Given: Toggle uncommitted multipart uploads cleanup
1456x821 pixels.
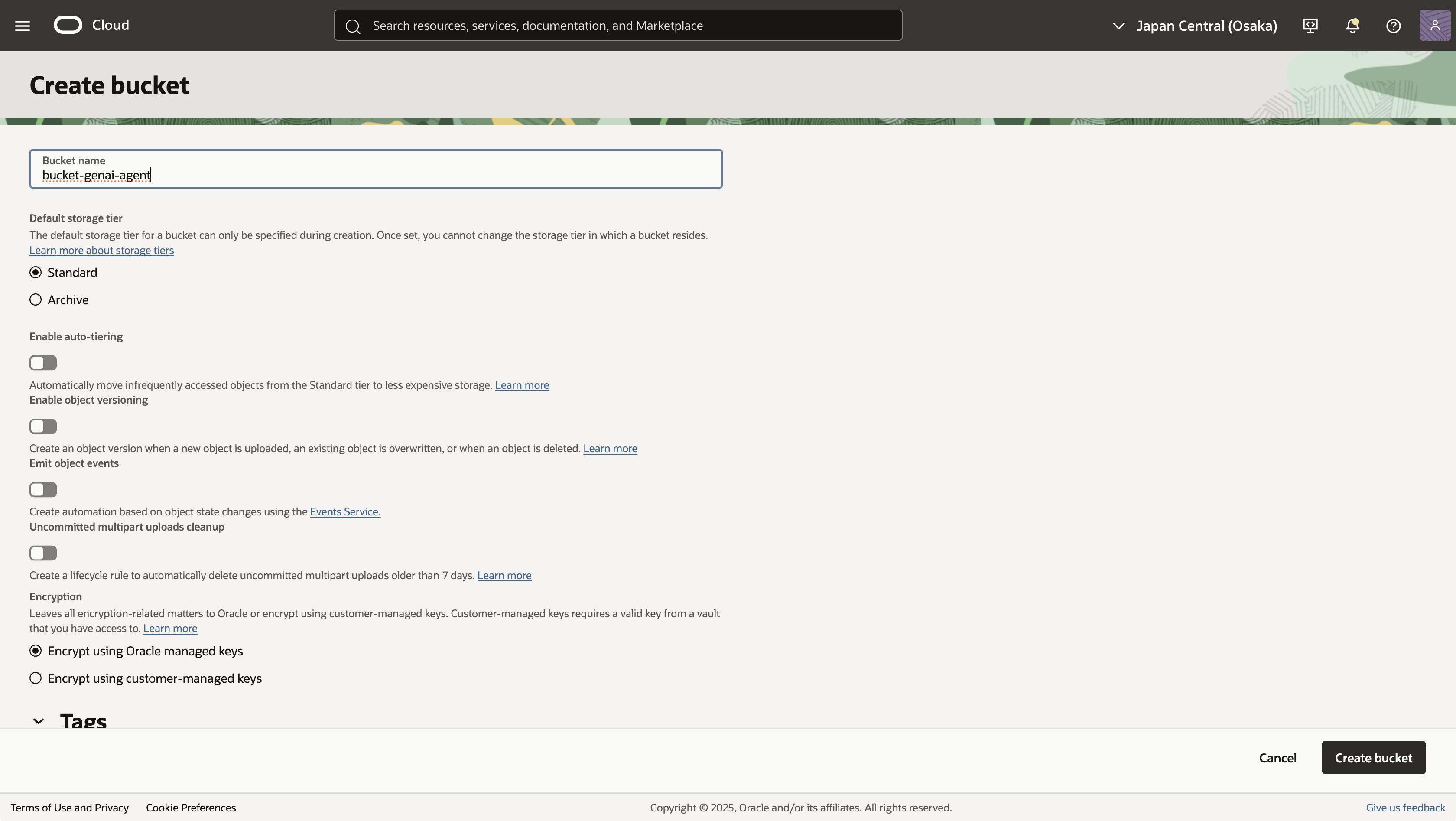Looking at the screenshot, I should (43, 553).
